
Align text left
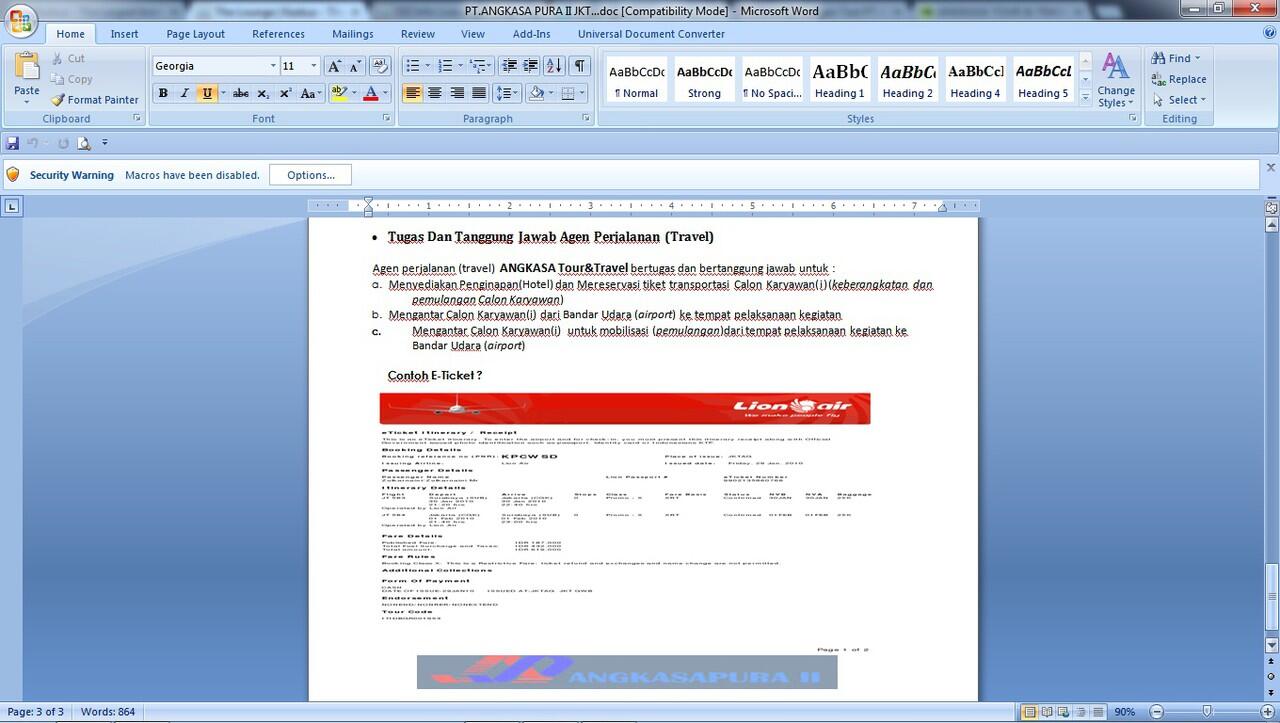[412, 93]
